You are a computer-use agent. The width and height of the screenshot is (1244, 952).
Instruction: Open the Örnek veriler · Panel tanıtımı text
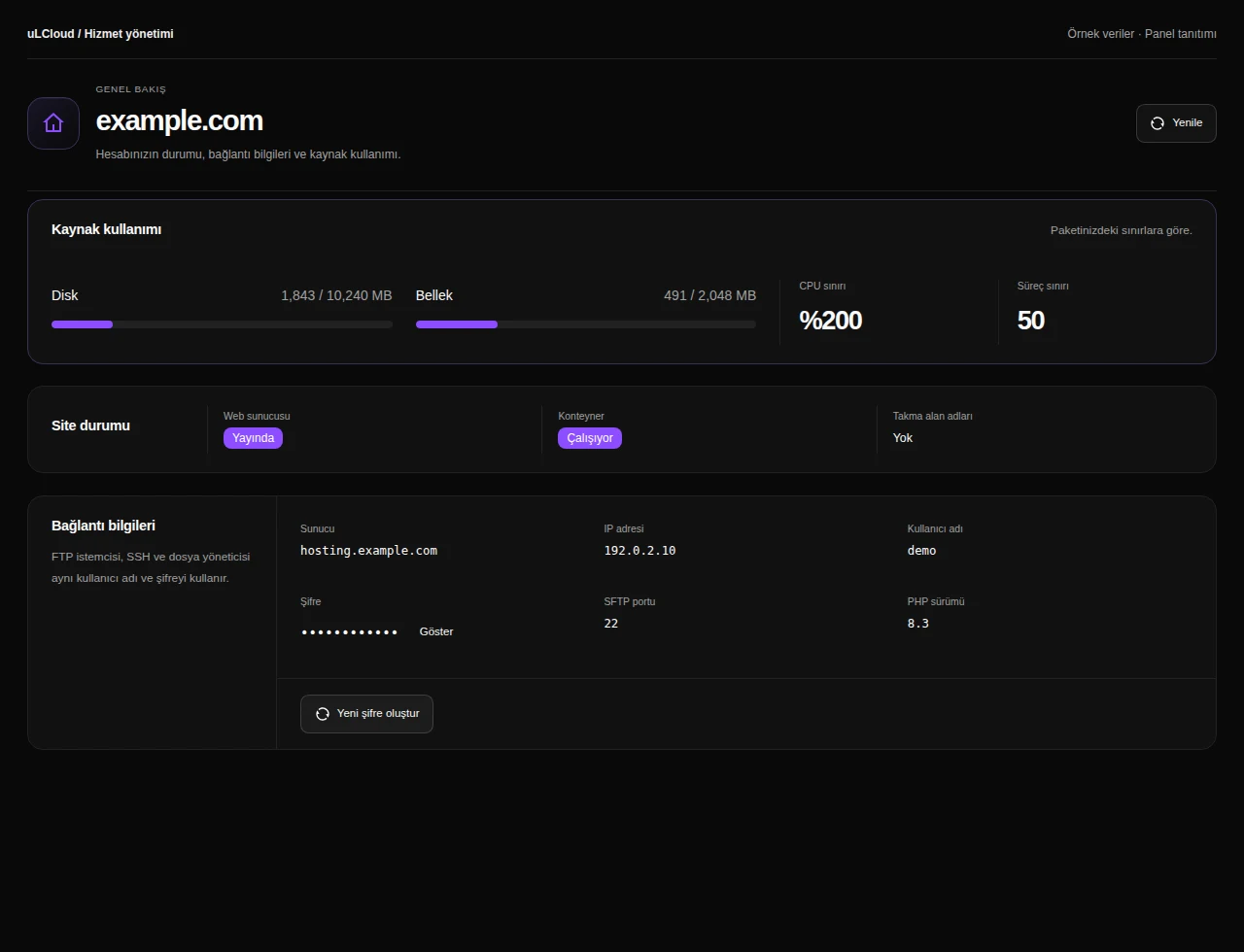click(x=1142, y=34)
